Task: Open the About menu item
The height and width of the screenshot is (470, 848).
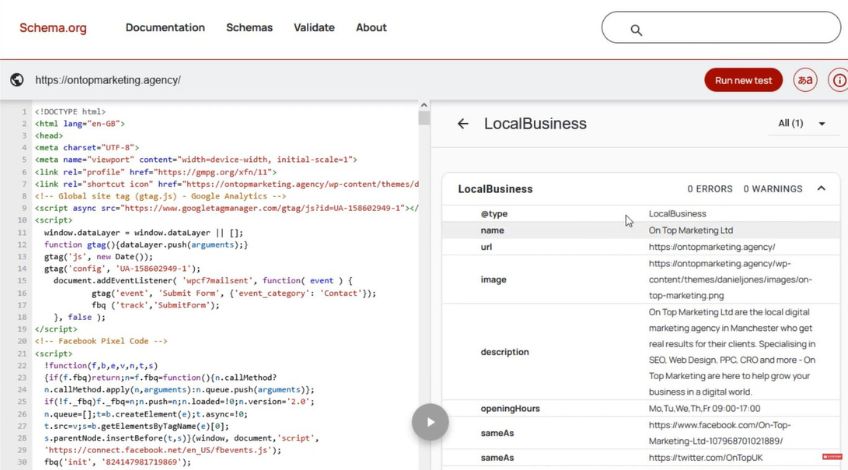Action: 371,28
